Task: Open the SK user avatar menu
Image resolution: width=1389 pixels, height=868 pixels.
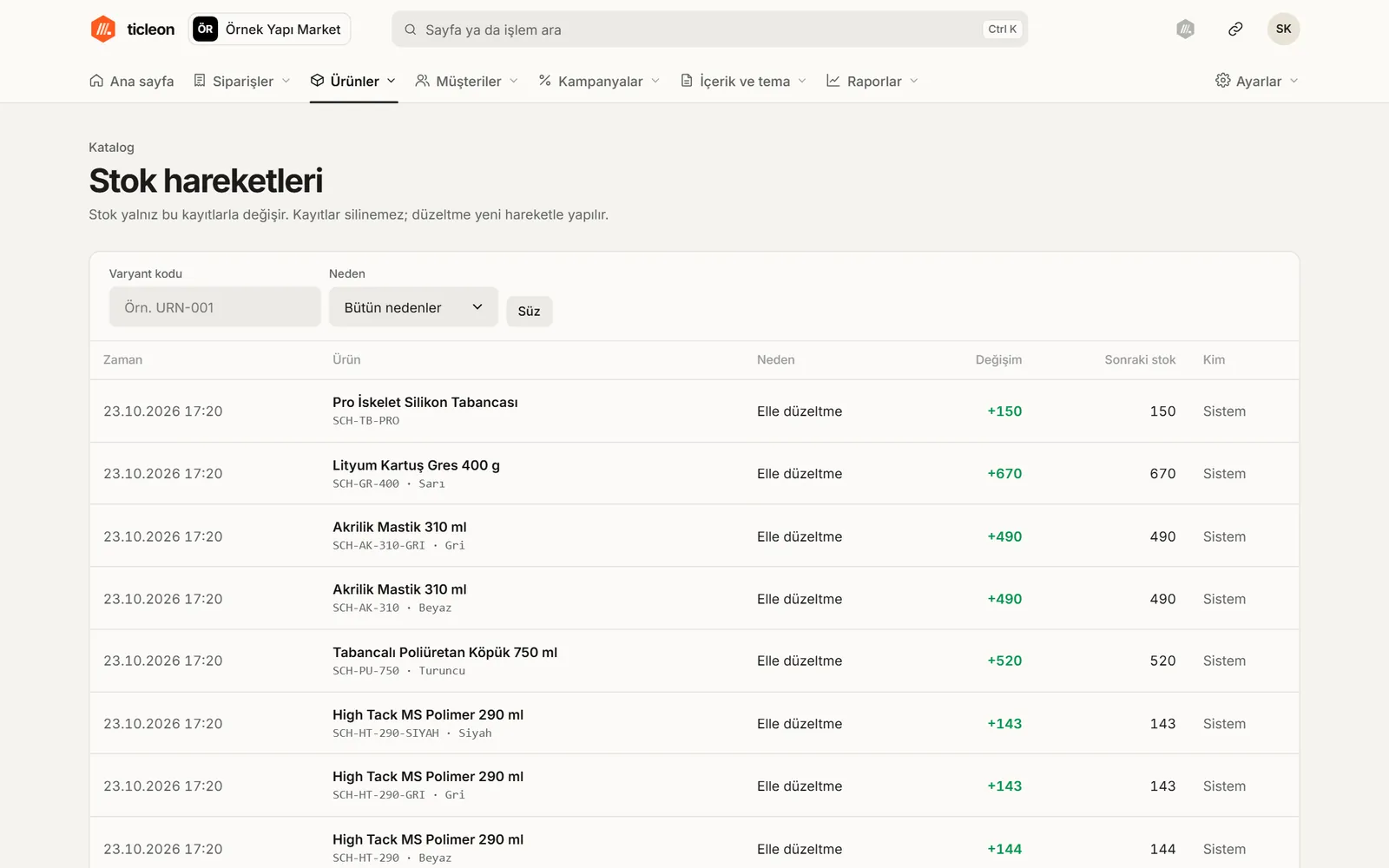Action: (x=1283, y=30)
